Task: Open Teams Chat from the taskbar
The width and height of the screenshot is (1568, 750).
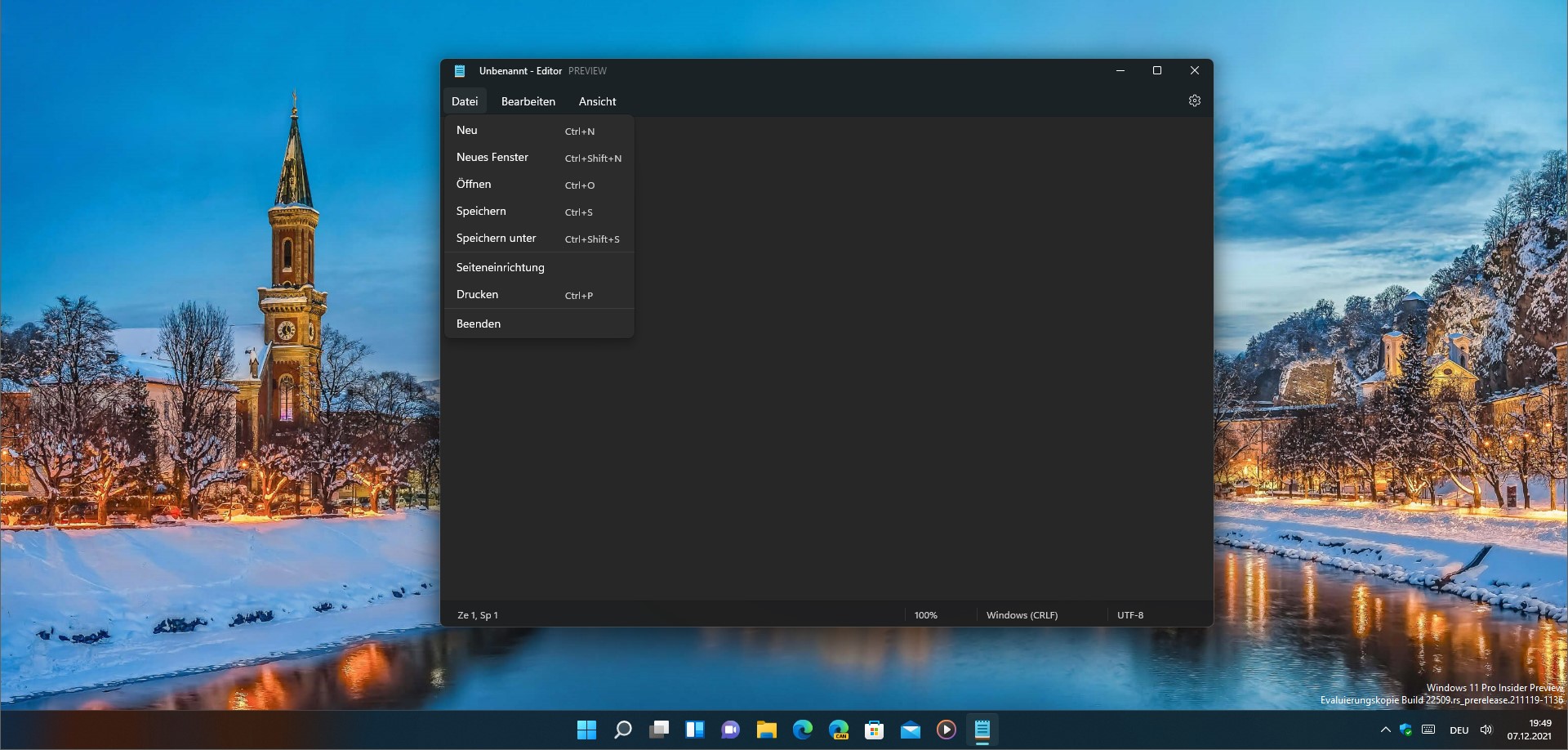Action: click(x=730, y=730)
